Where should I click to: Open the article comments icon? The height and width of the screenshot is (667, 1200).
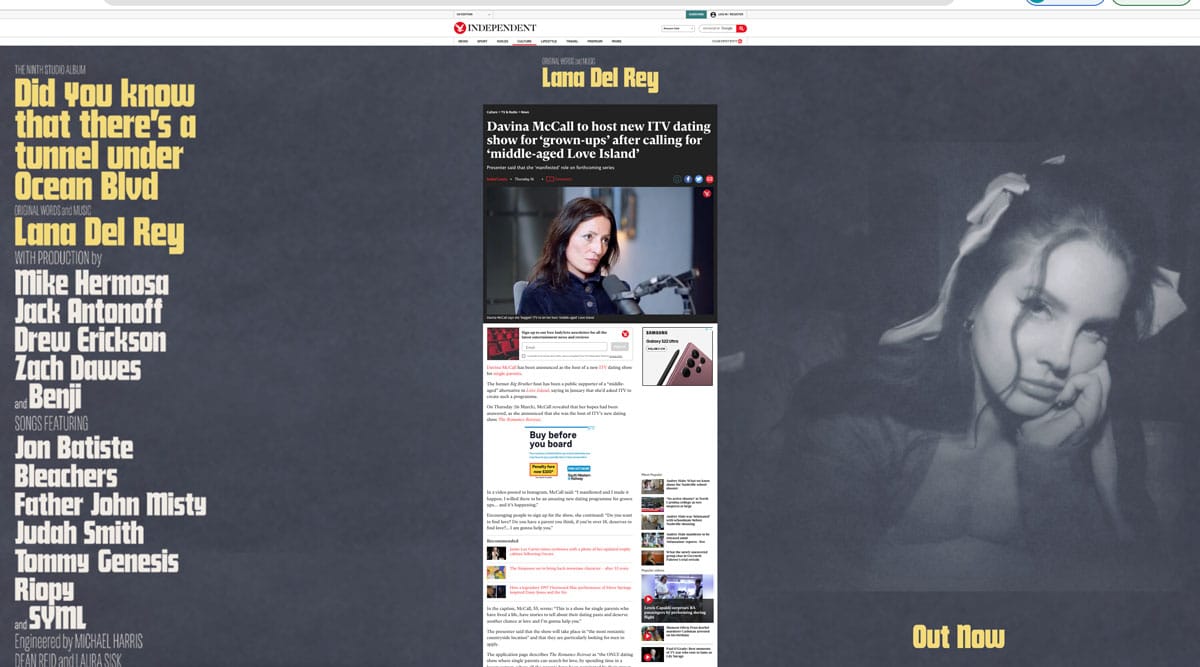[550, 179]
